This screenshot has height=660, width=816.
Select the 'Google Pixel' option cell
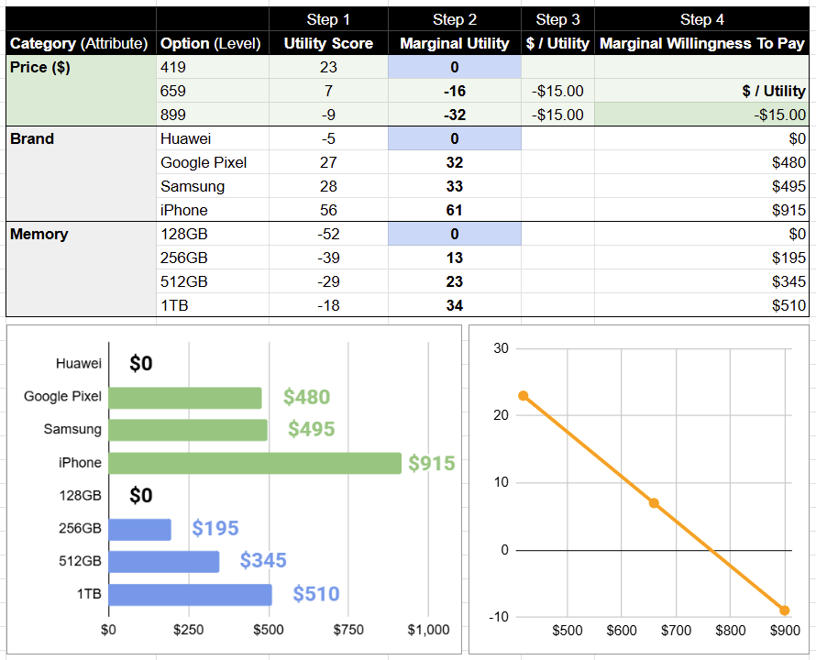point(212,162)
